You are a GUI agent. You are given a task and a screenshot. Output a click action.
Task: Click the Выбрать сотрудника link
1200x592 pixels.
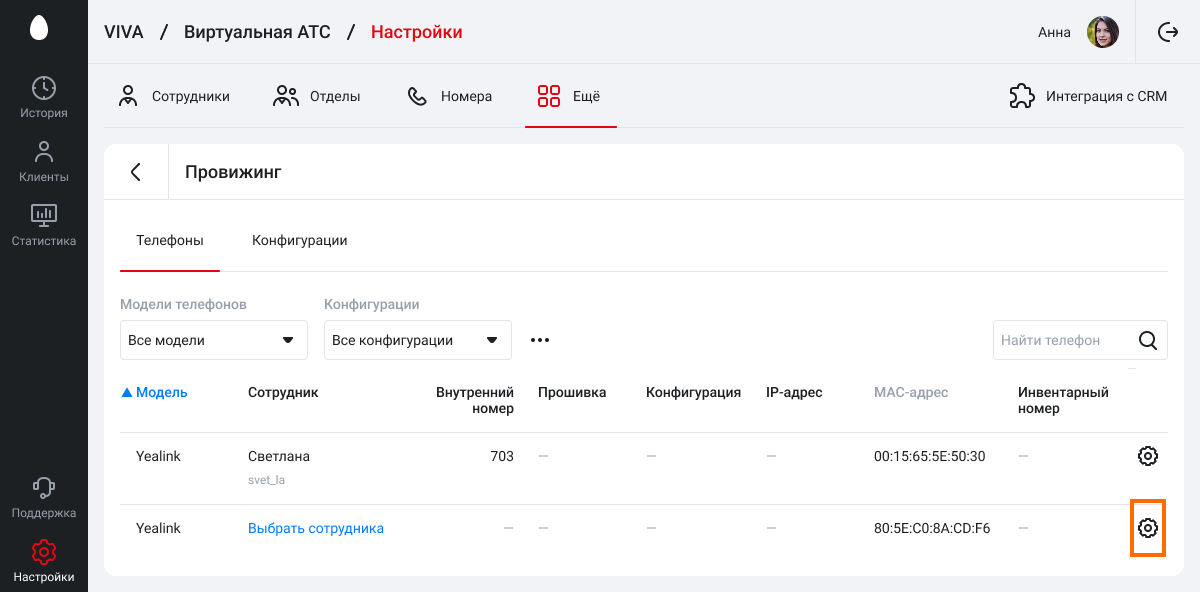[x=316, y=528]
